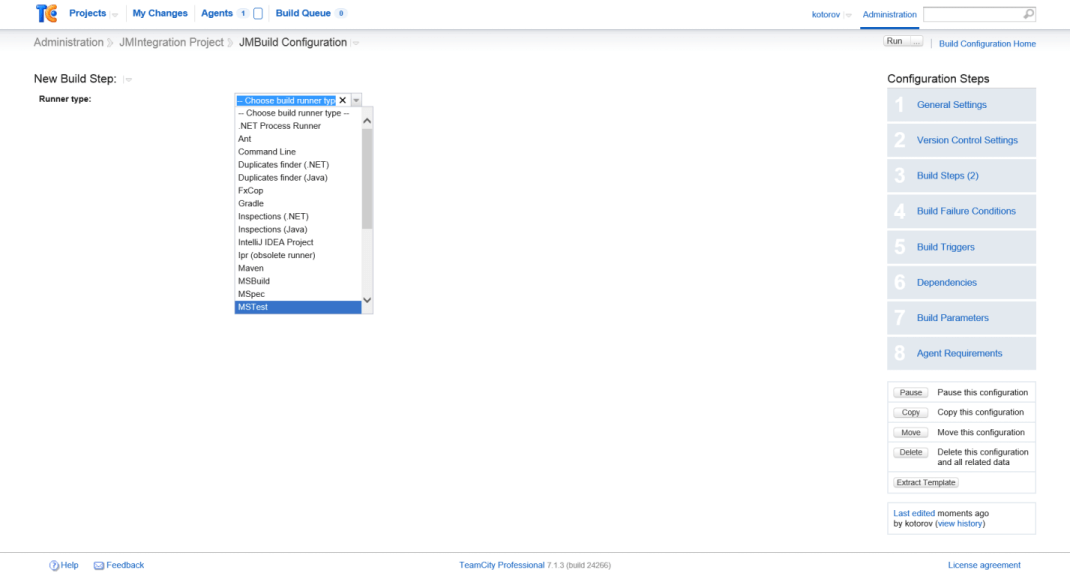The height and width of the screenshot is (573, 1070).
Task: Select .NET Process Runner option
Action: [x=298, y=126]
